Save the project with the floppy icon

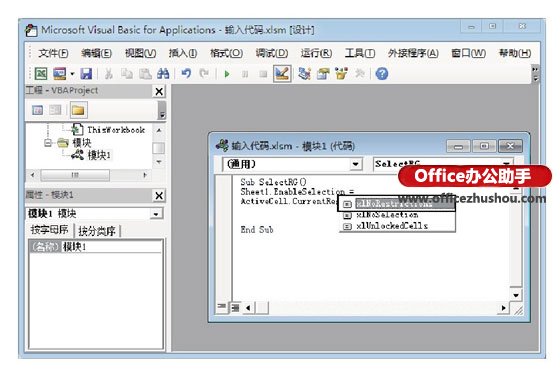[x=86, y=74]
